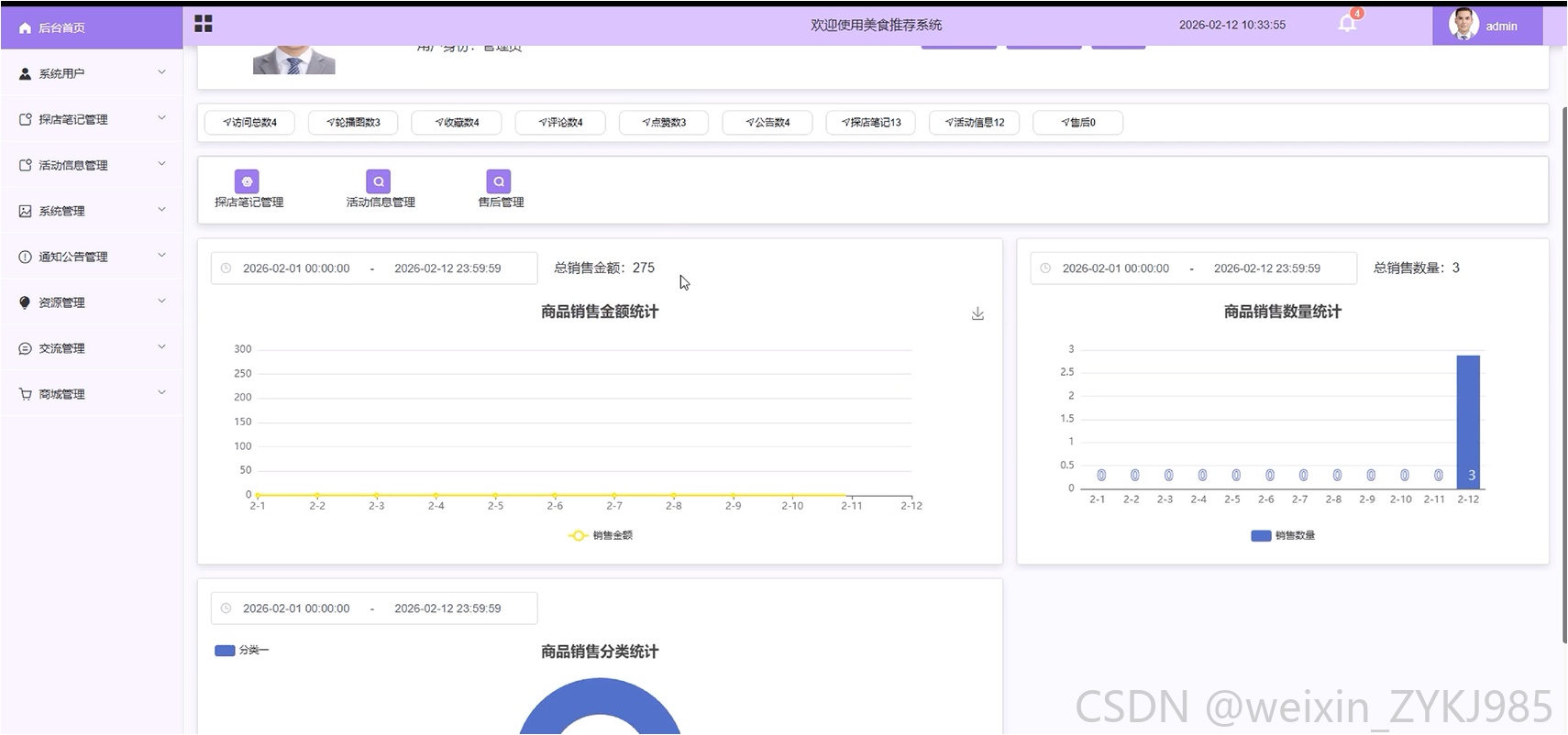Open notifications via the bell icon
Image resolution: width=1568 pixels, height=735 pixels.
tap(1347, 24)
